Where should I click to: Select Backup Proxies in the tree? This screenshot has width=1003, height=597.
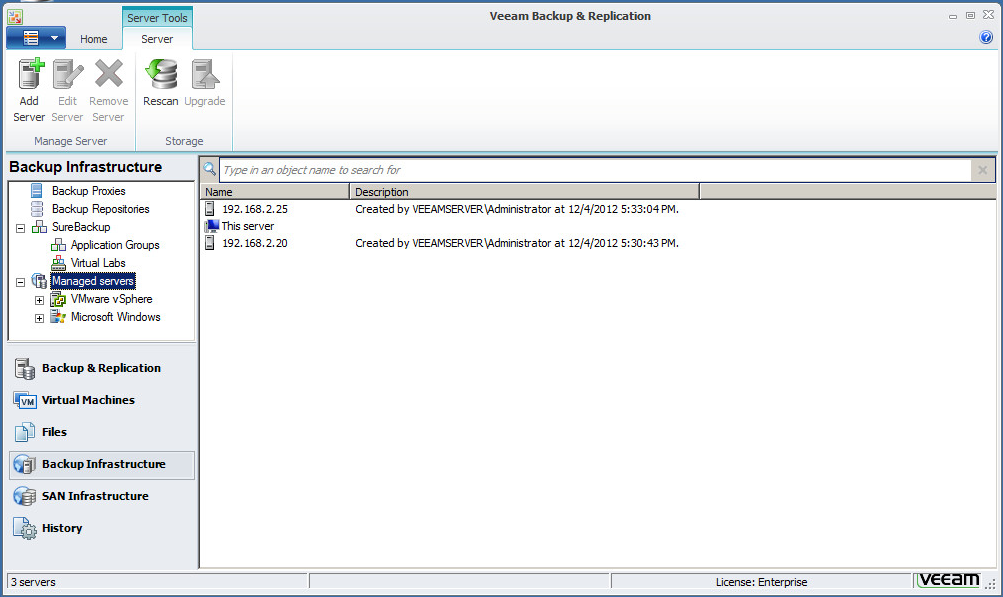point(88,191)
